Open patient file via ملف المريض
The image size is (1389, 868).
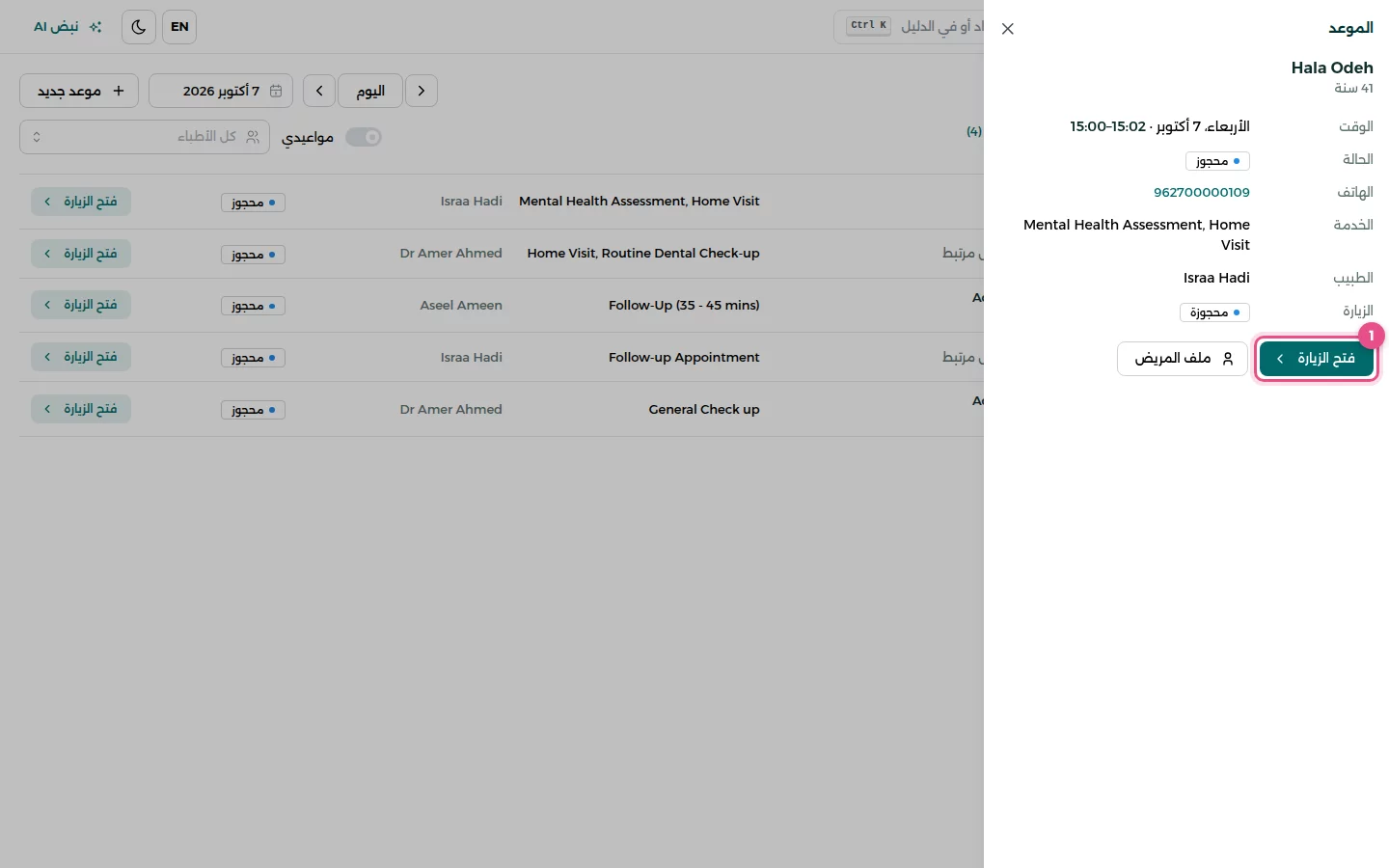tap(1183, 359)
